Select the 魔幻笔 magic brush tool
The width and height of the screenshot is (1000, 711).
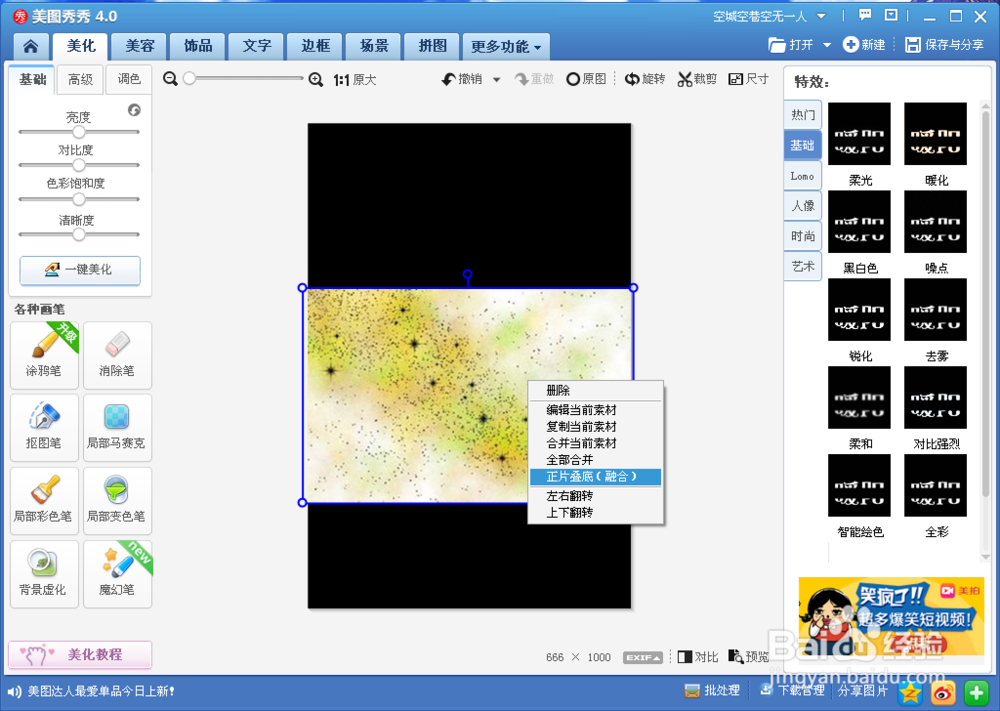point(117,574)
